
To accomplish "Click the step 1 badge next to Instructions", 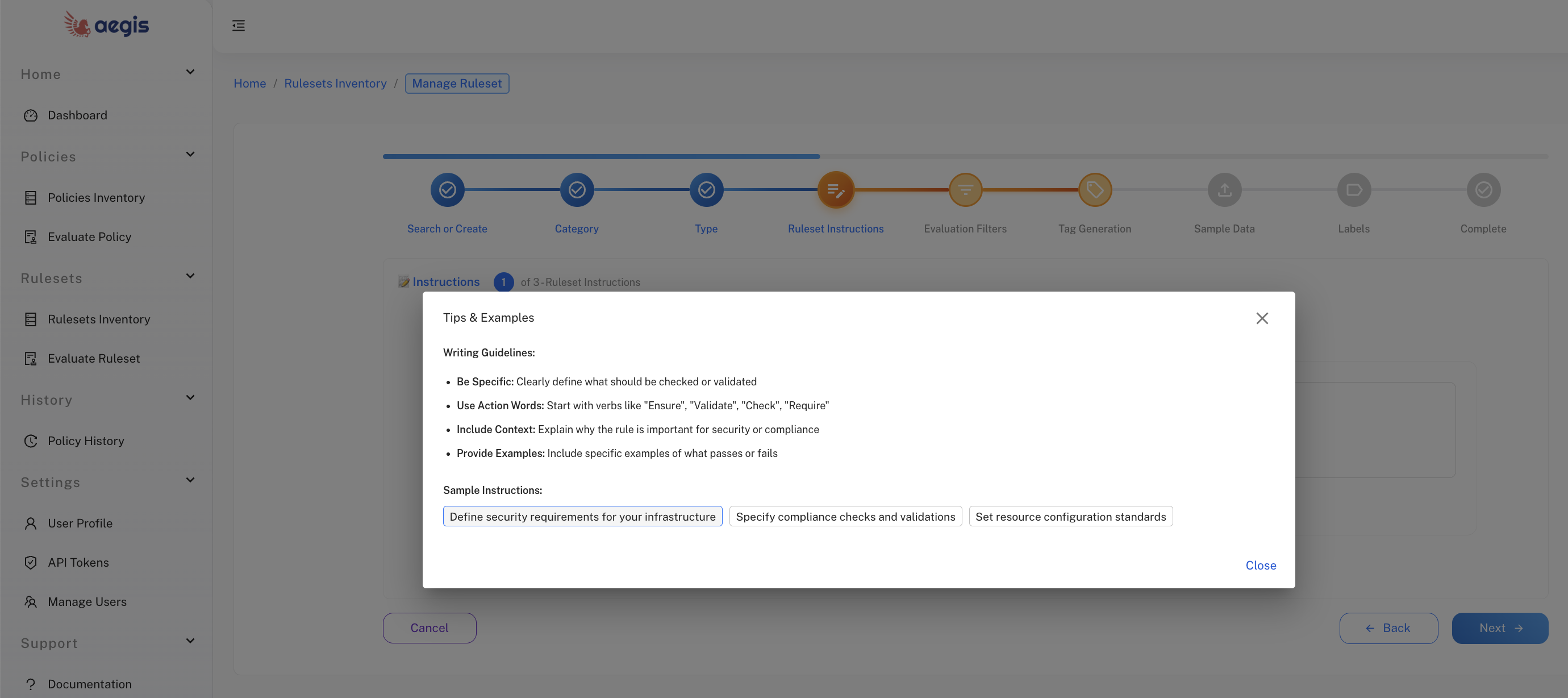I will click(x=503, y=282).
